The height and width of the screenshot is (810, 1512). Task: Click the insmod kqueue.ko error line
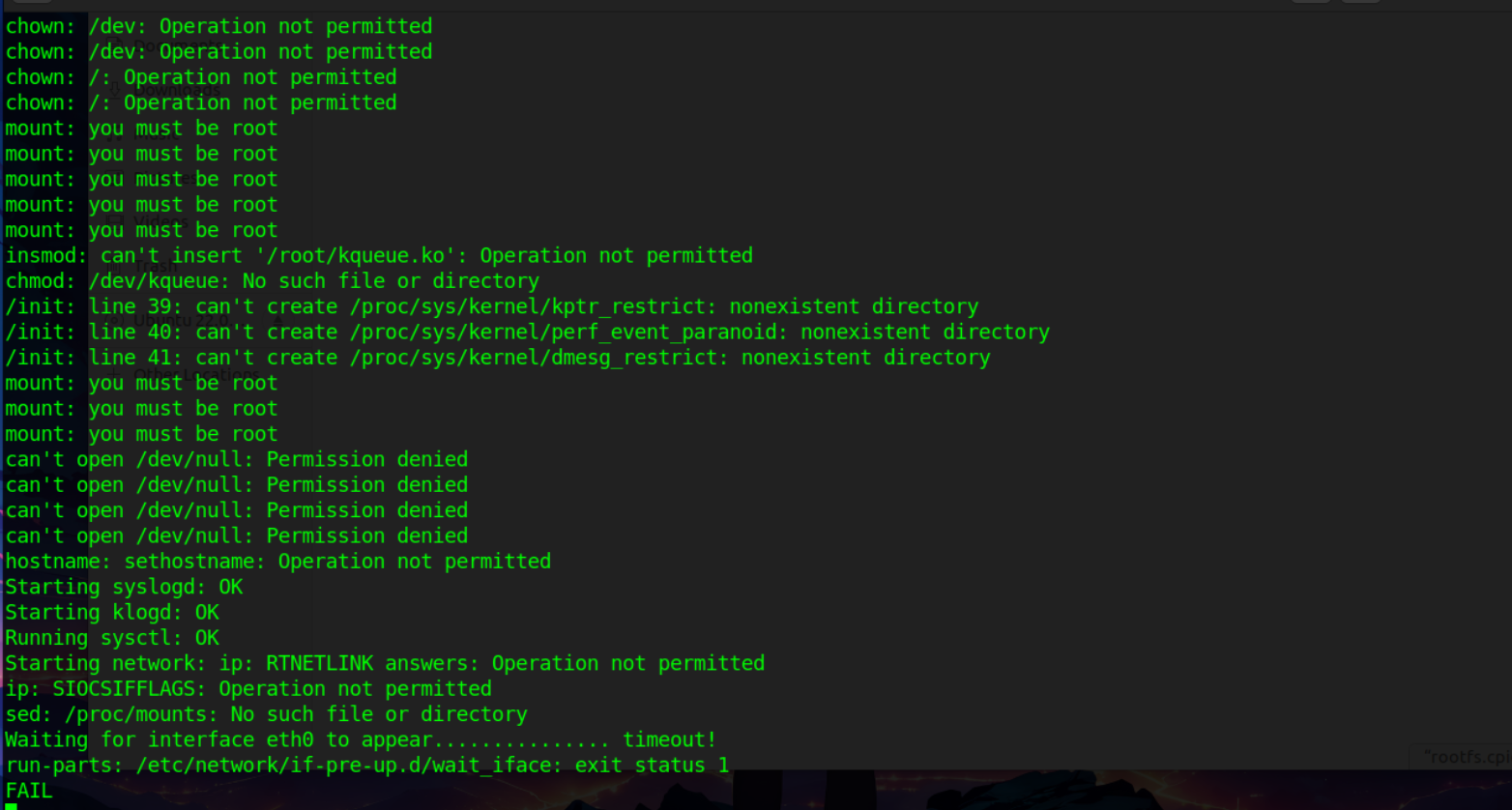coord(379,256)
